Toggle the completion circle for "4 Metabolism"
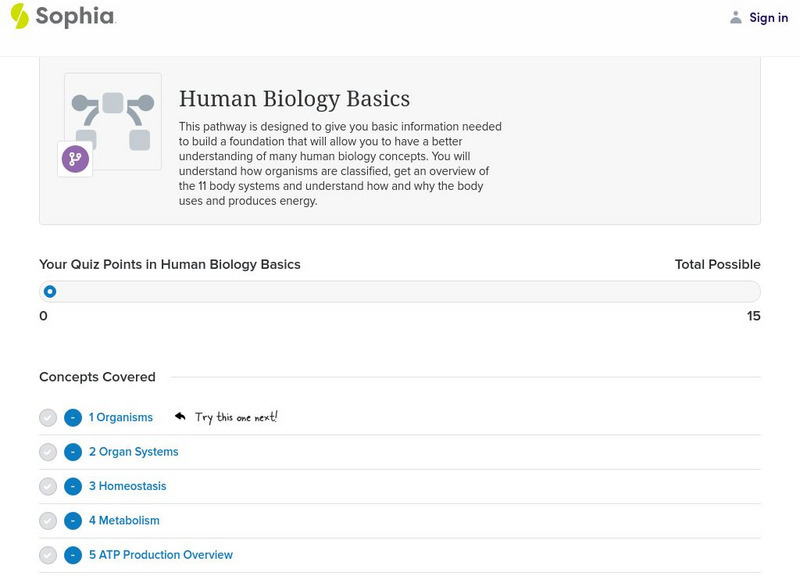The image size is (800, 576). pos(47,520)
